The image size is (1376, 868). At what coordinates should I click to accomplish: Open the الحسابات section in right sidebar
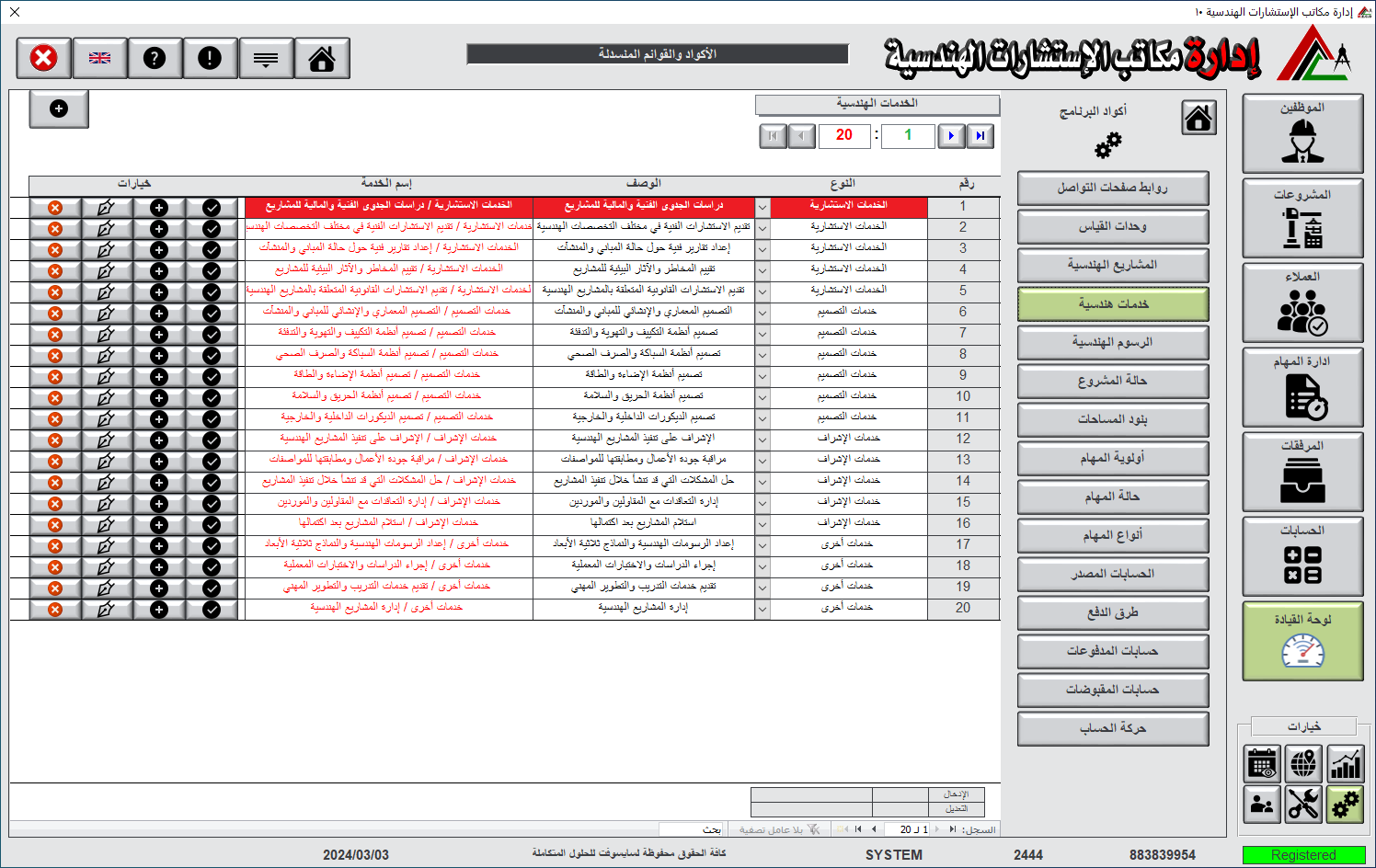pyautogui.click(x=1302, y=556)
